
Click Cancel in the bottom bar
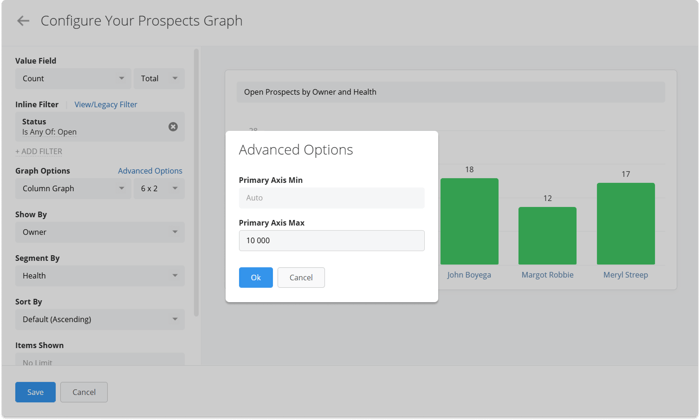84,392
